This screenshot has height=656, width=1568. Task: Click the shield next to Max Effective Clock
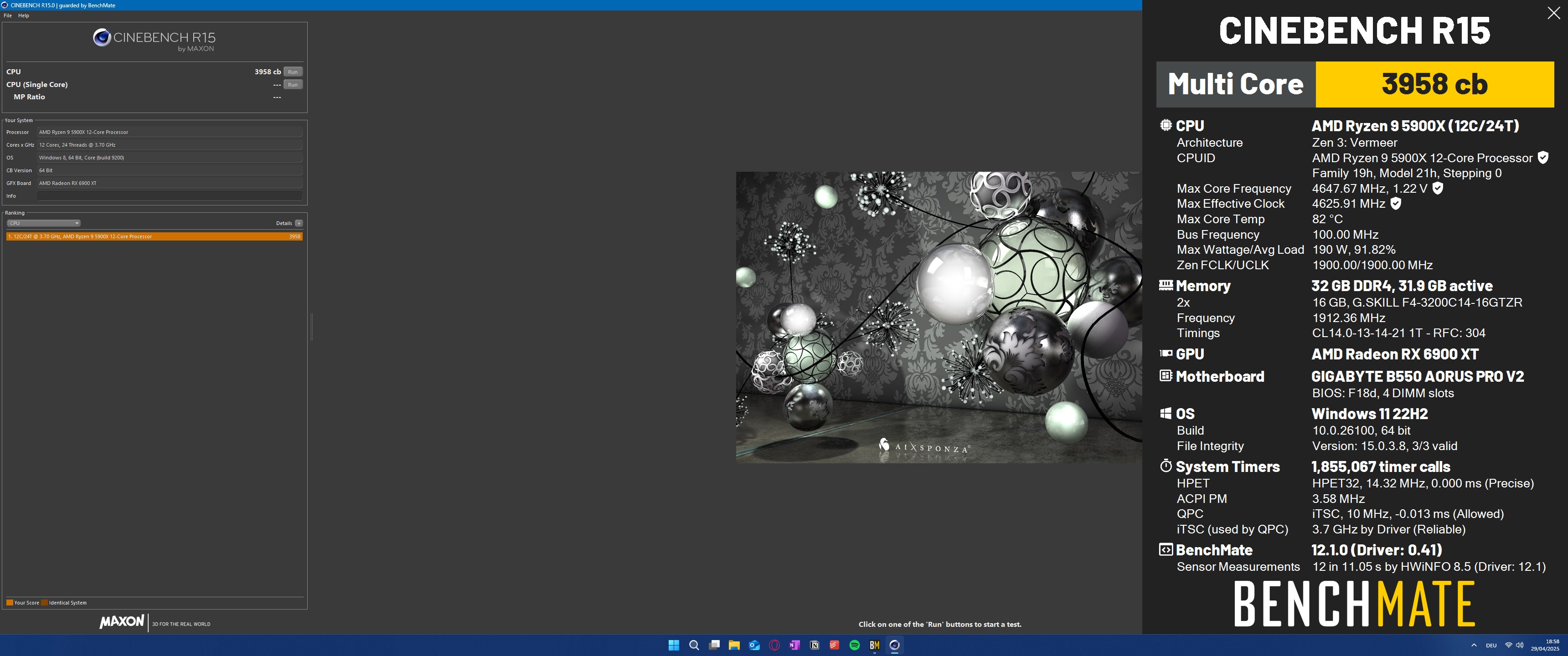(1396, 203)
